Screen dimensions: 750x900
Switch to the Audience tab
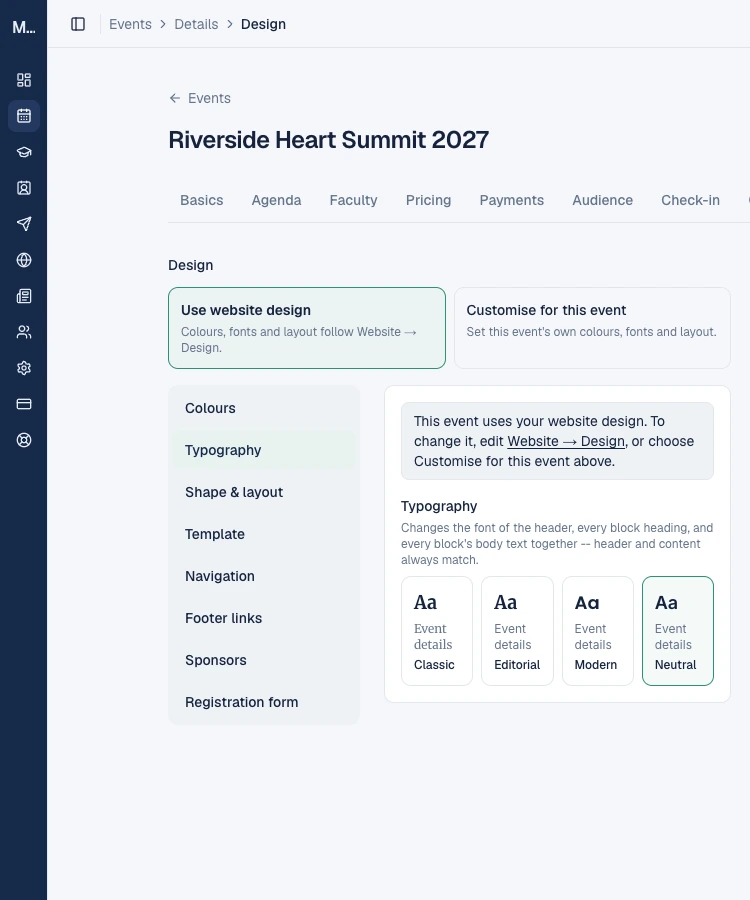coord(603,200)
